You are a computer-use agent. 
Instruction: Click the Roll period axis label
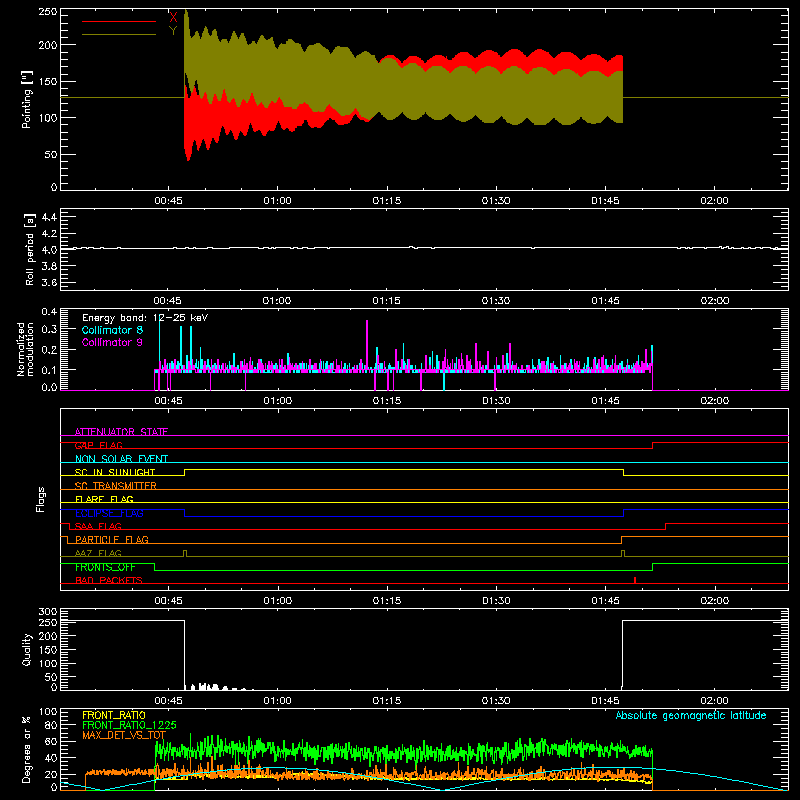(30, 249)
